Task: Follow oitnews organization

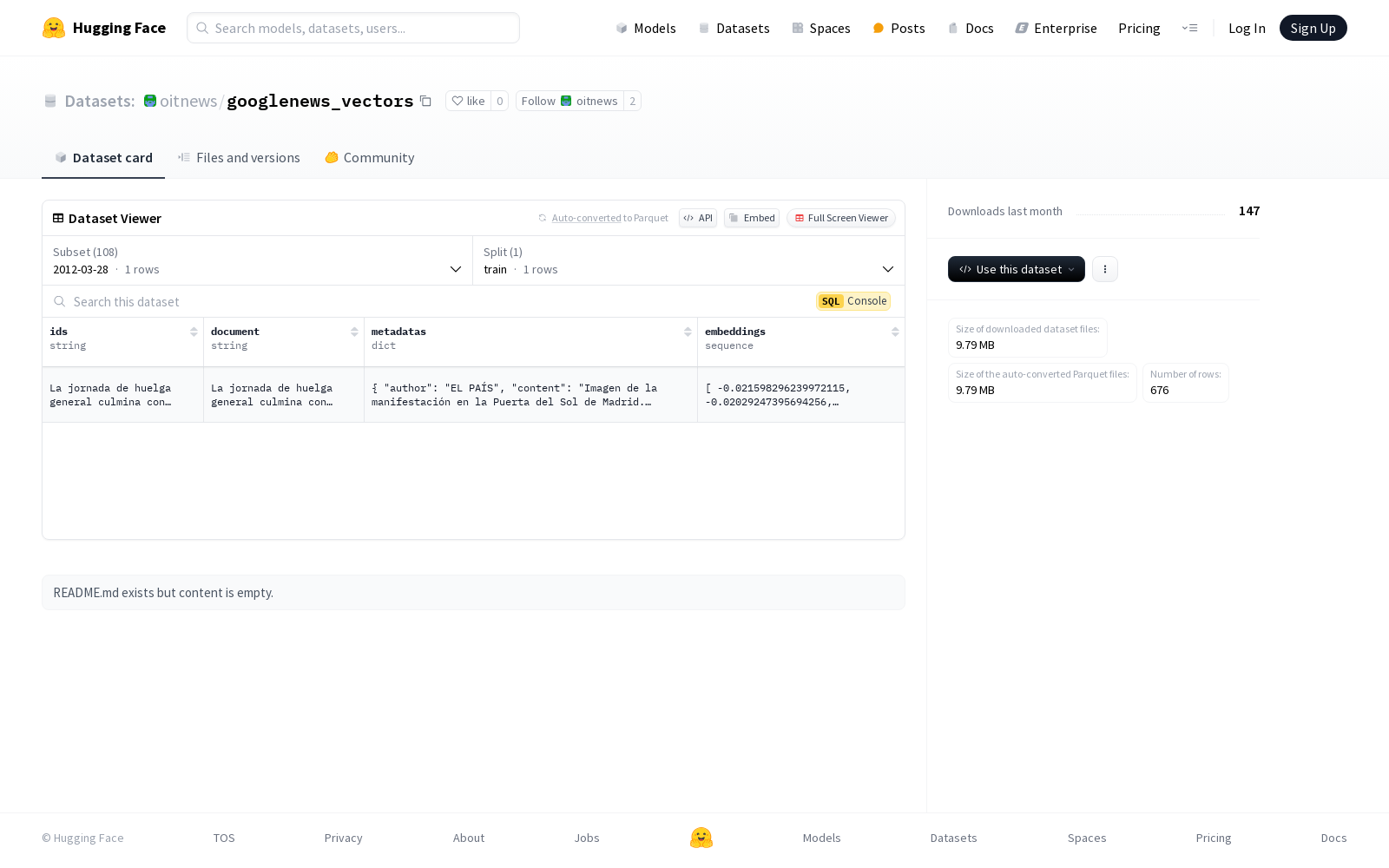Action: tap(569, 101)
